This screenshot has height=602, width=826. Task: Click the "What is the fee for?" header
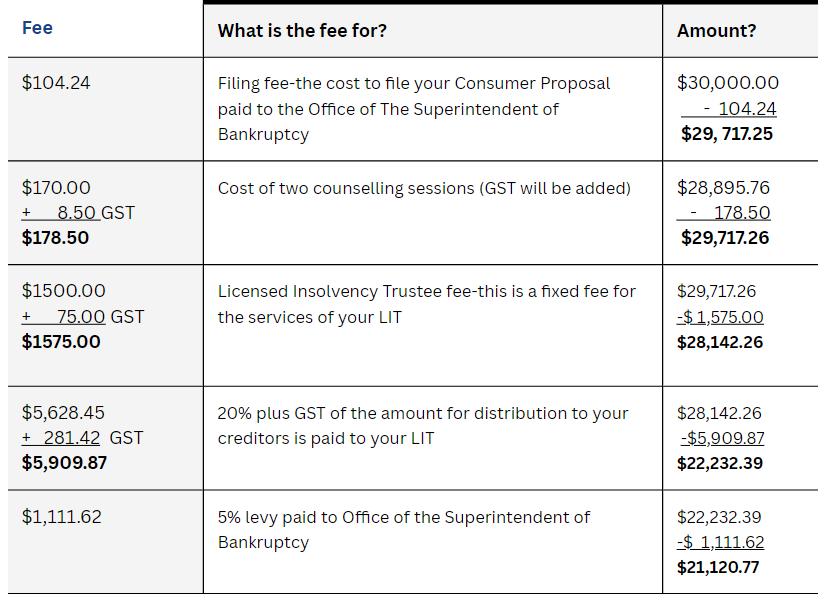[302, 30]
